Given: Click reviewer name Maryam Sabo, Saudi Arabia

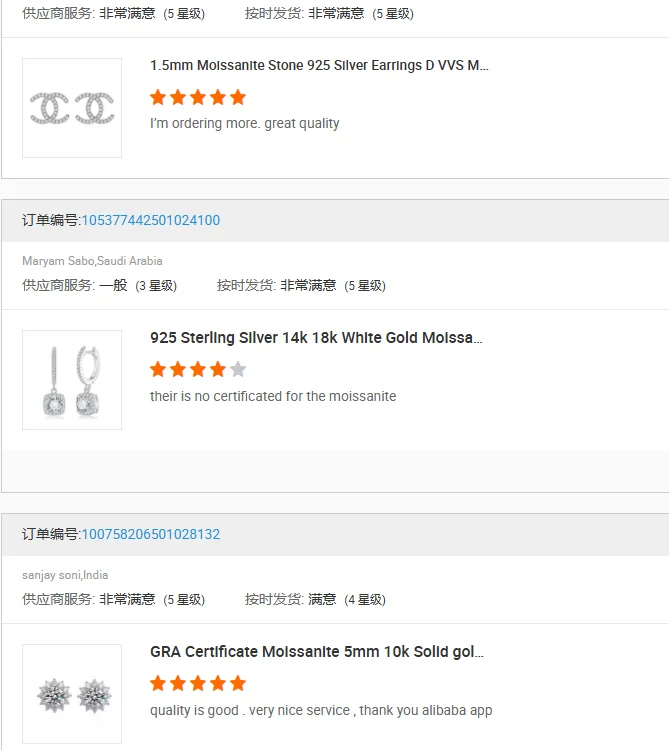Looking at the screenshot, I should point(92,261).
